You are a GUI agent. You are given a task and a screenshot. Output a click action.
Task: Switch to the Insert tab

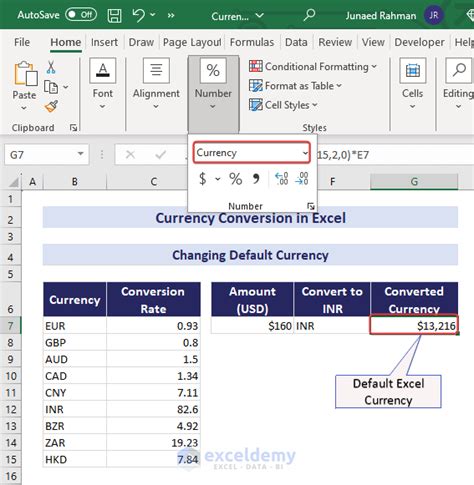(104, 42)
